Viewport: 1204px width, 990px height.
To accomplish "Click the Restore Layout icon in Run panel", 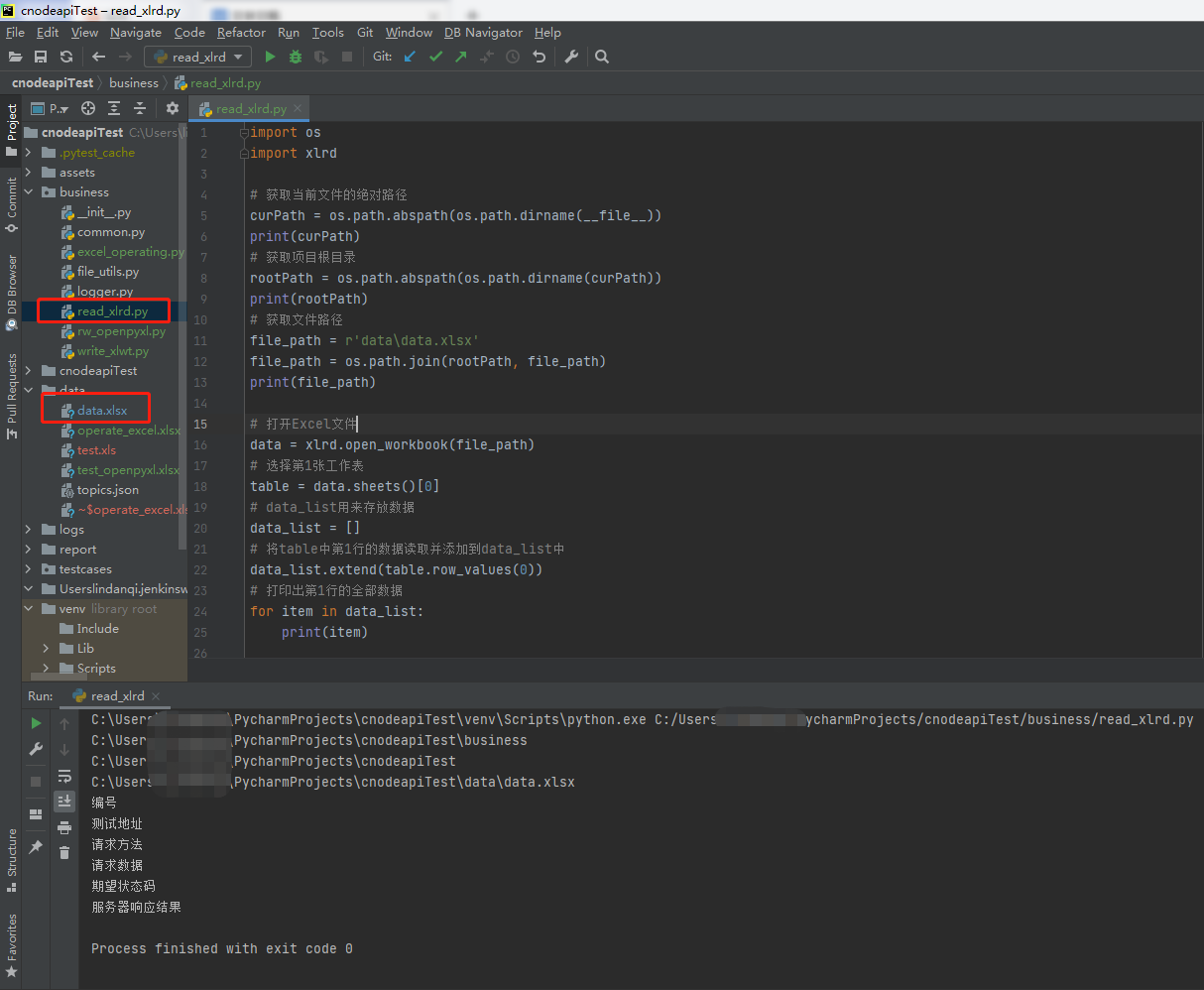I will point(36,814).
